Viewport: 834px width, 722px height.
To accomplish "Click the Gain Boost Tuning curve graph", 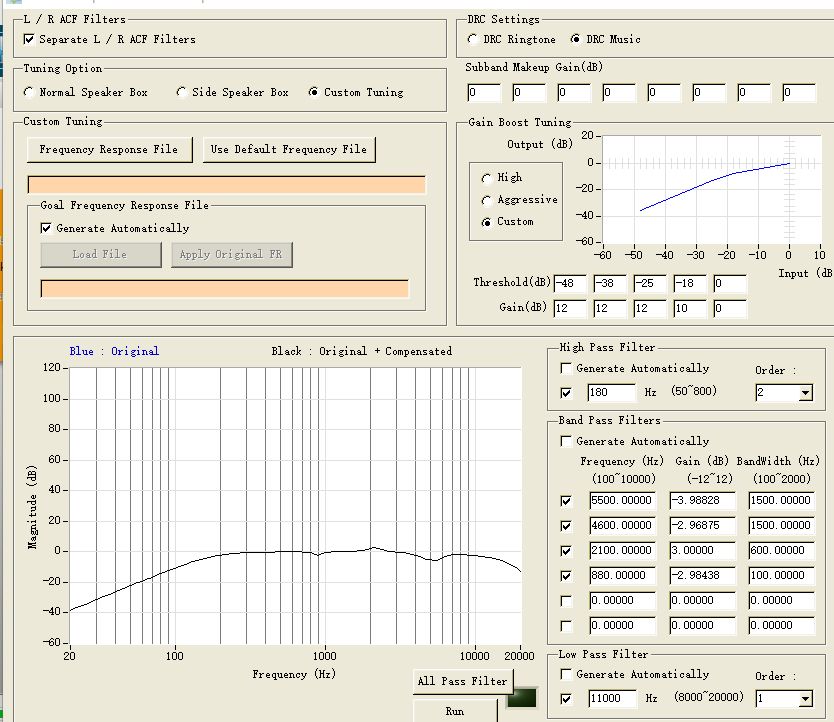I will point(712,189).
